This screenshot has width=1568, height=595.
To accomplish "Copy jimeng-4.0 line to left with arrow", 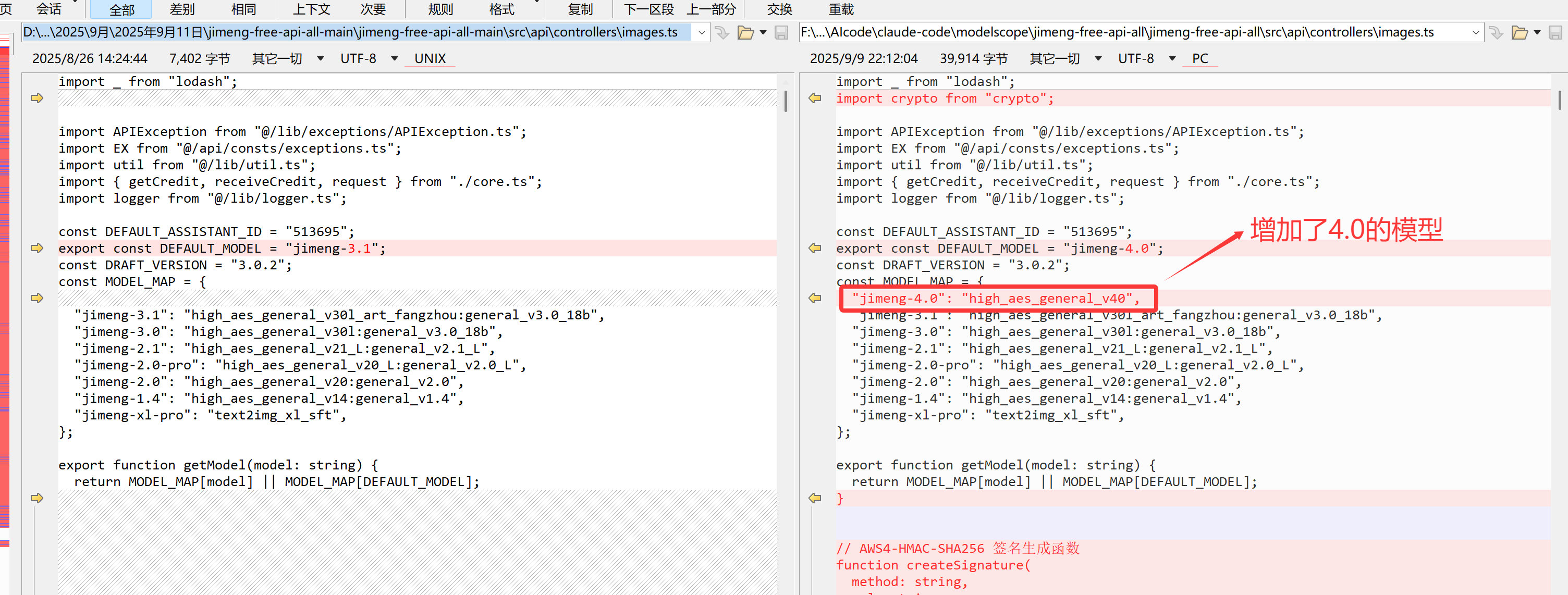I will pyautogui.click(x=814, y=298).
